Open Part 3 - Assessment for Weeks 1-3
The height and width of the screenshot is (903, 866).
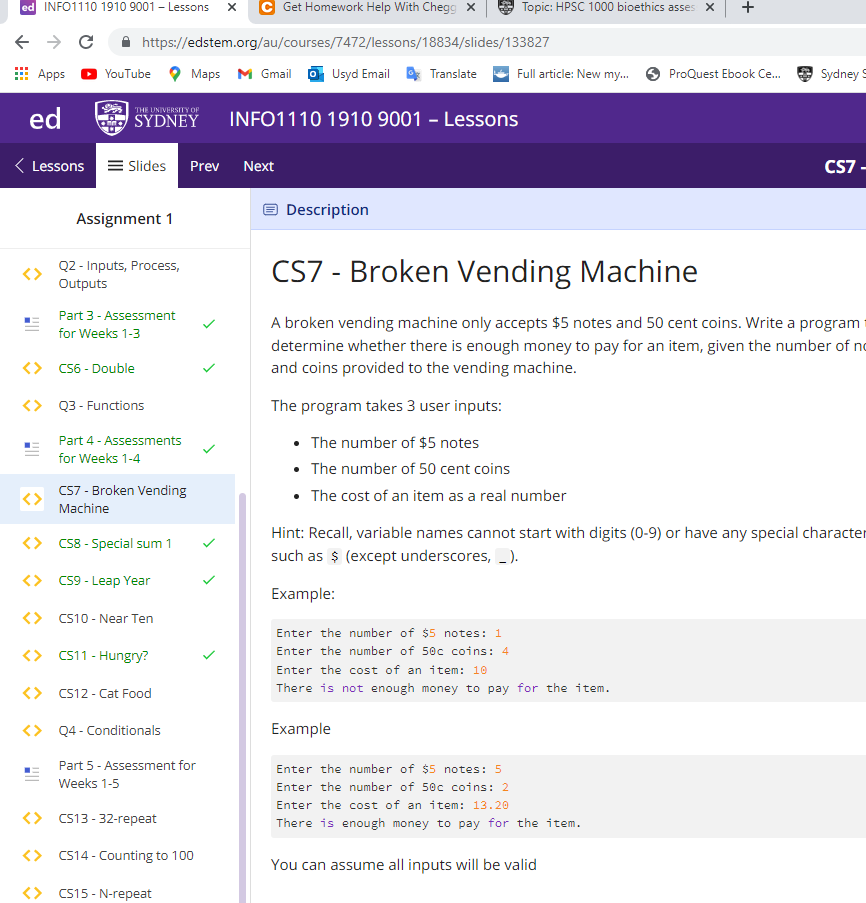pyautogui.click(x=117, y=324)
